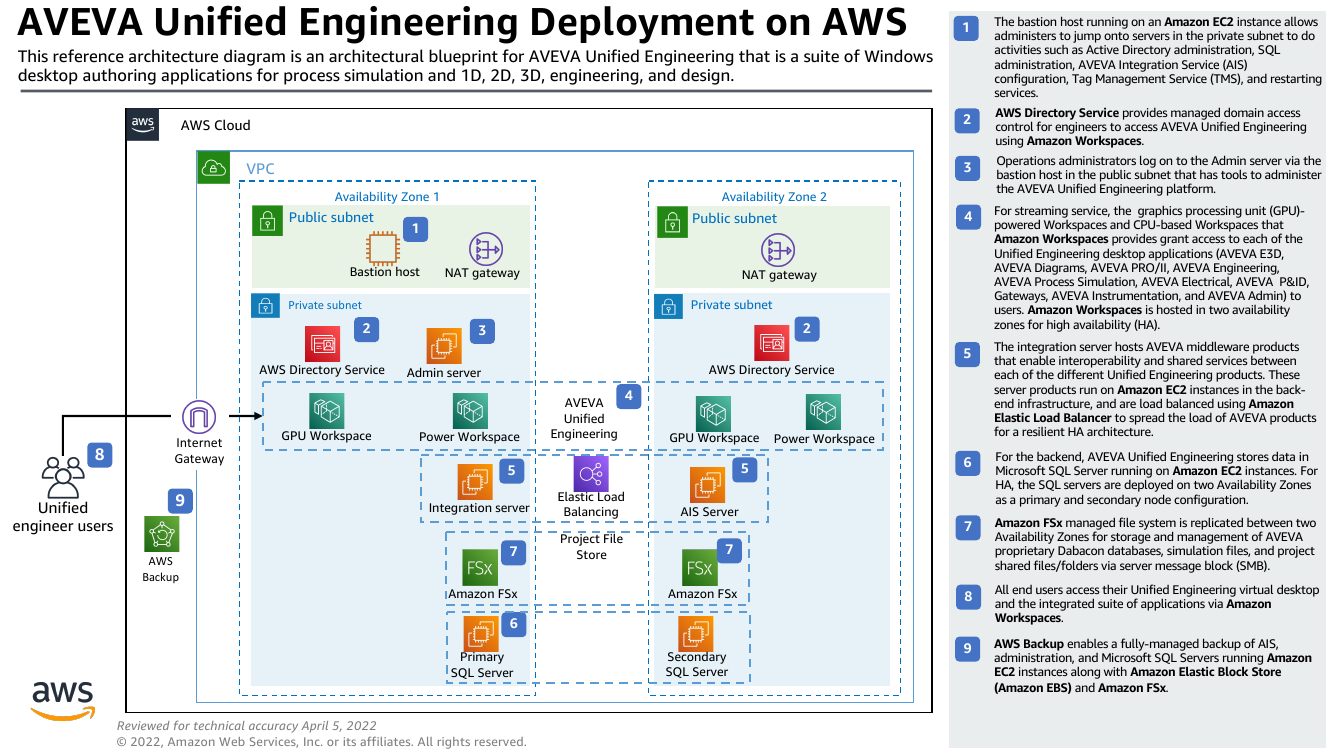Click the GPU Workspace icon in Zone 1
Image resolution: width=1334 pixels, height=750 pixels.
pos(327,410)
